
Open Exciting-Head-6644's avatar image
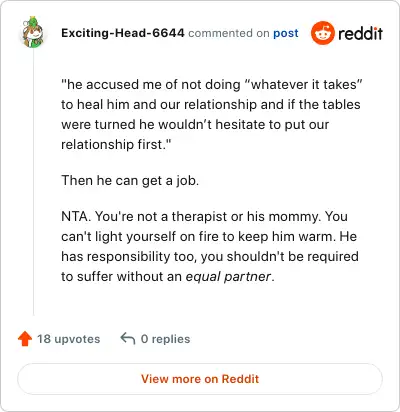tap(33, 32)
